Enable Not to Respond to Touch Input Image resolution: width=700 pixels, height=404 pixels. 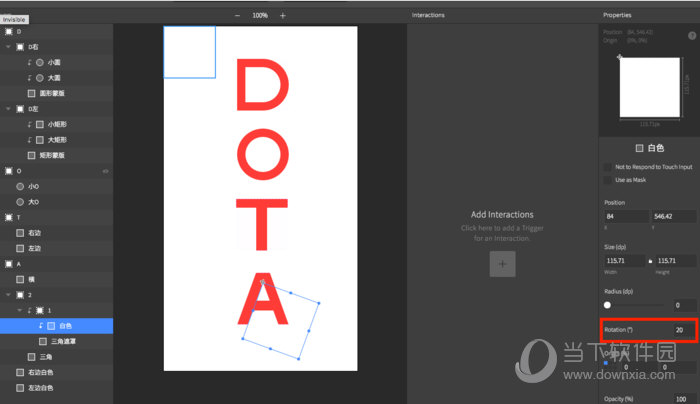click(x=608, y=167)
